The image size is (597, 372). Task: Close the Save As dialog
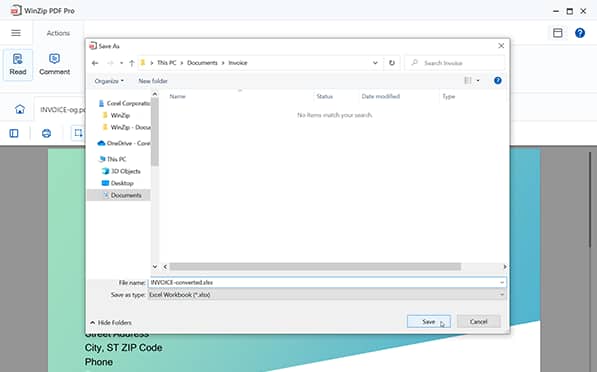[501, 46]
